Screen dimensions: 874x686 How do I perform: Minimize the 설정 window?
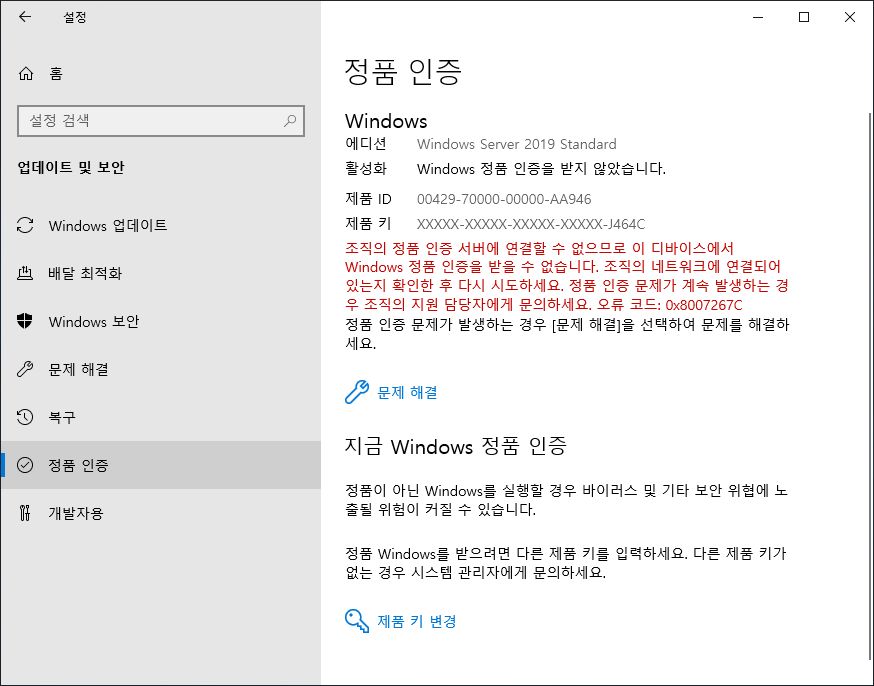pyautogui.click(x=758, y=17)
